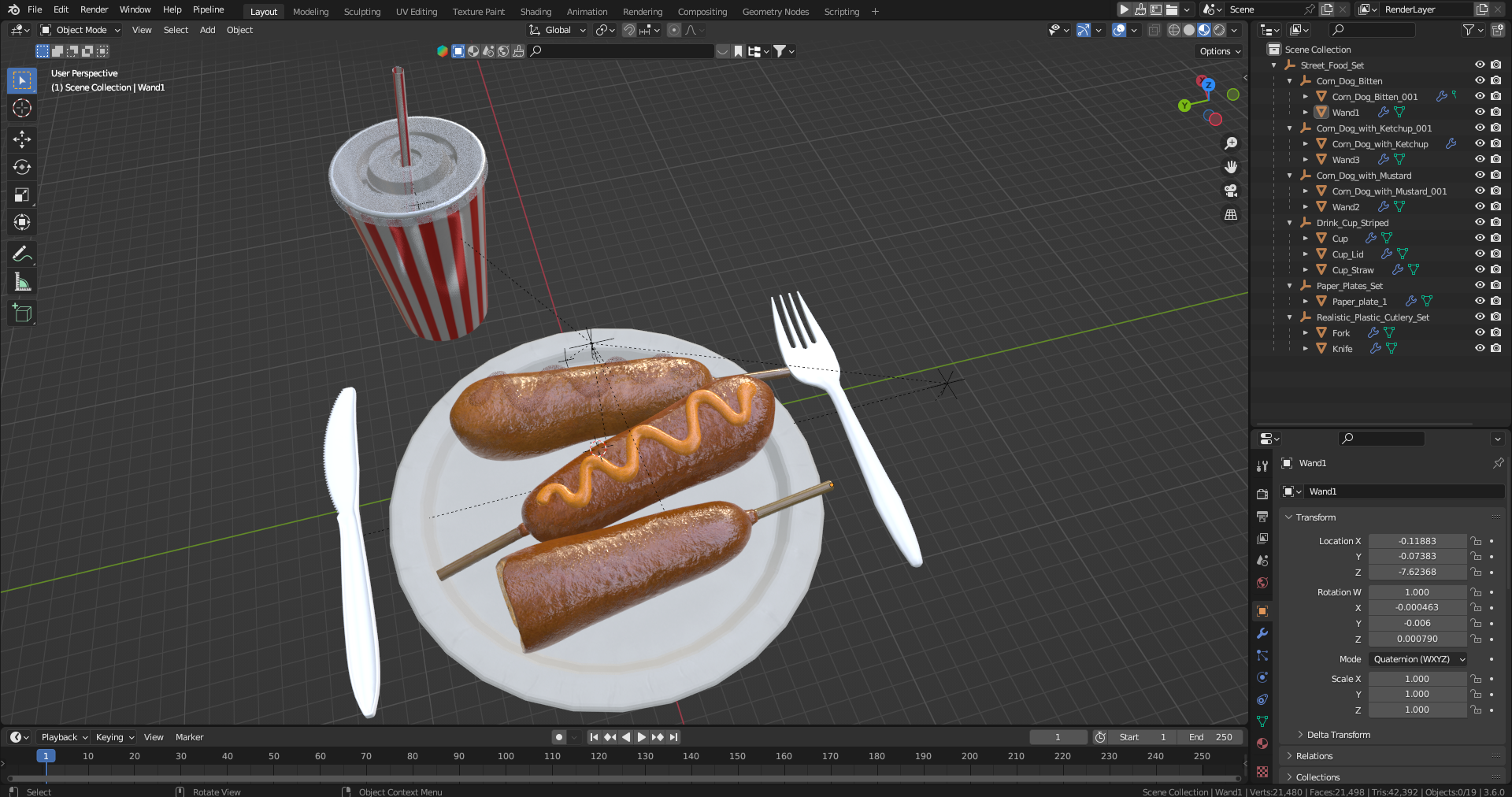The image size is (1512, 797).
Task: Open the World properties tab
Action: (1262, 583)
